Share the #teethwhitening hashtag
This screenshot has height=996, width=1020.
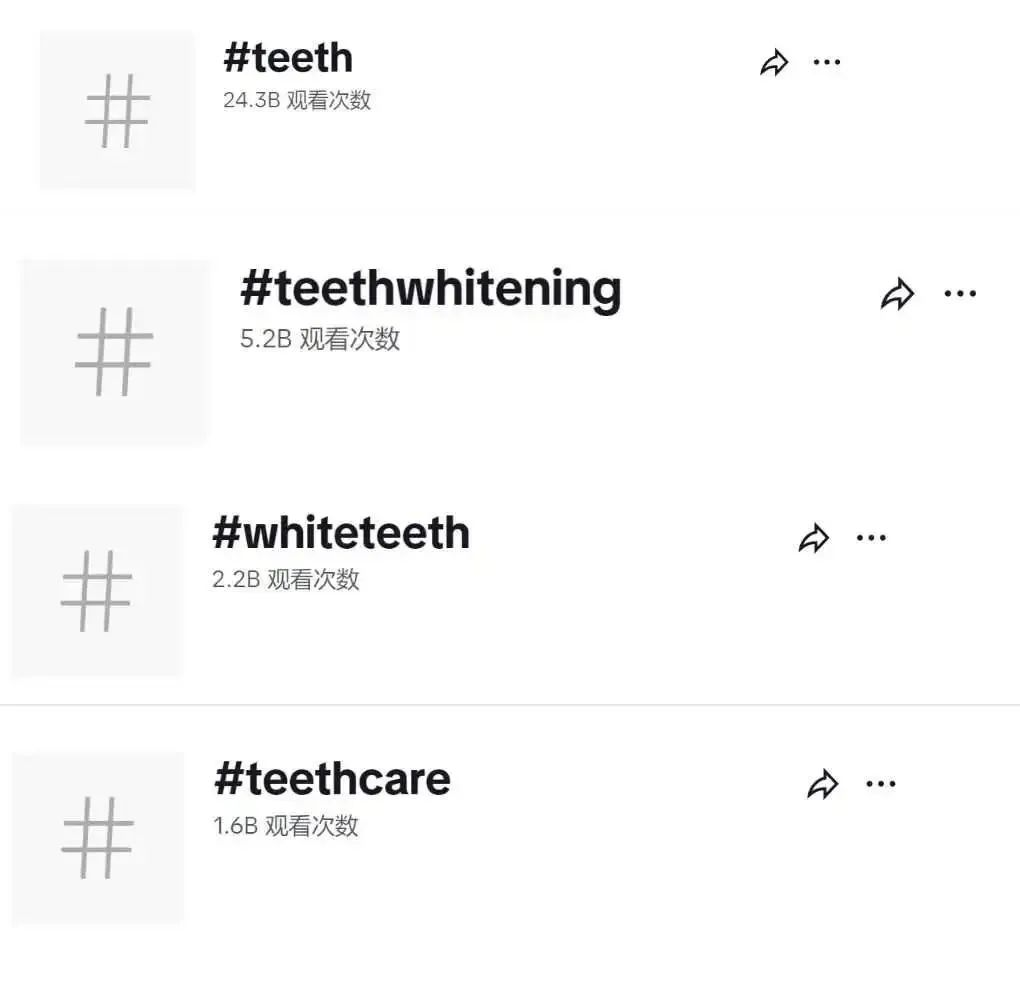tap(897, 295)
